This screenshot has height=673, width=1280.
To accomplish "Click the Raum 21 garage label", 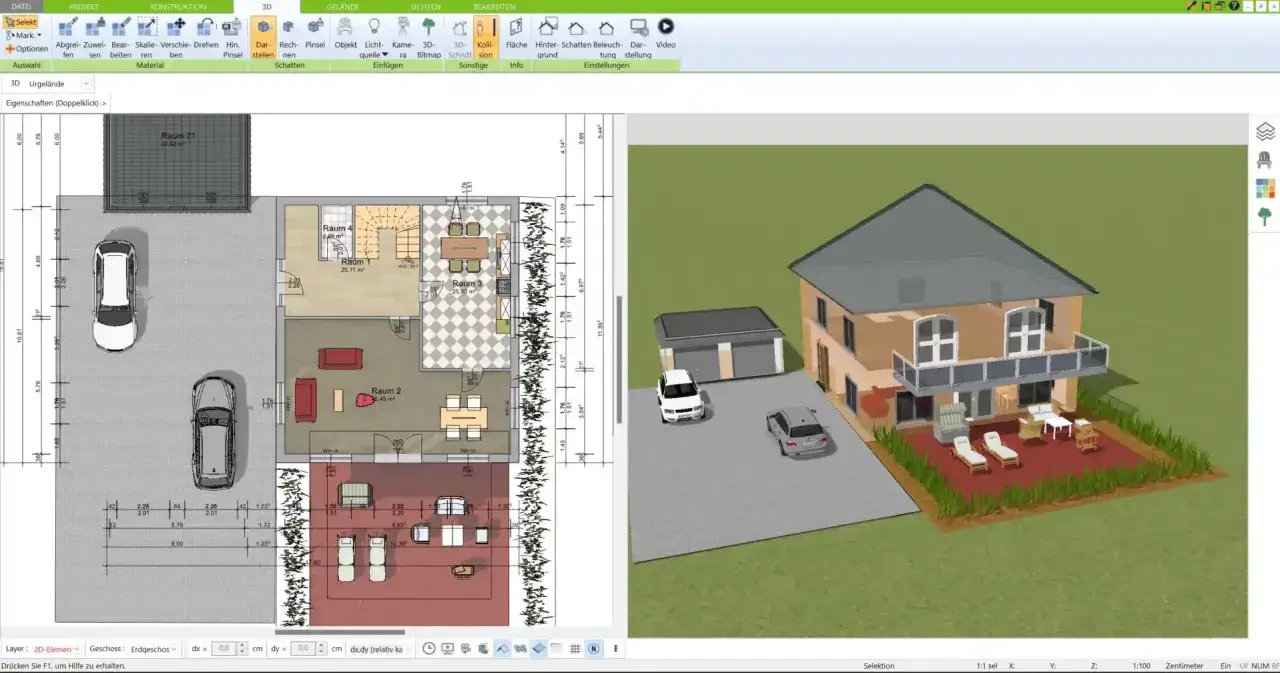I will 178,134.
